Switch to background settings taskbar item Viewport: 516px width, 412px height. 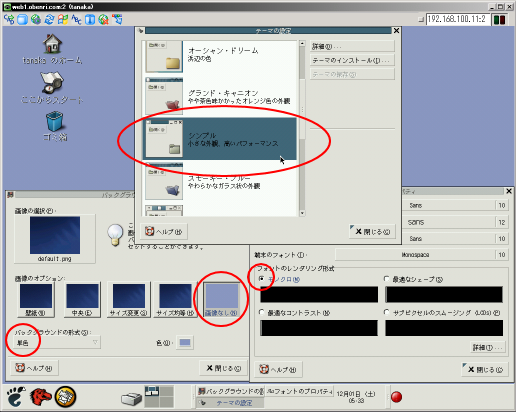click(x=230, y=391)
